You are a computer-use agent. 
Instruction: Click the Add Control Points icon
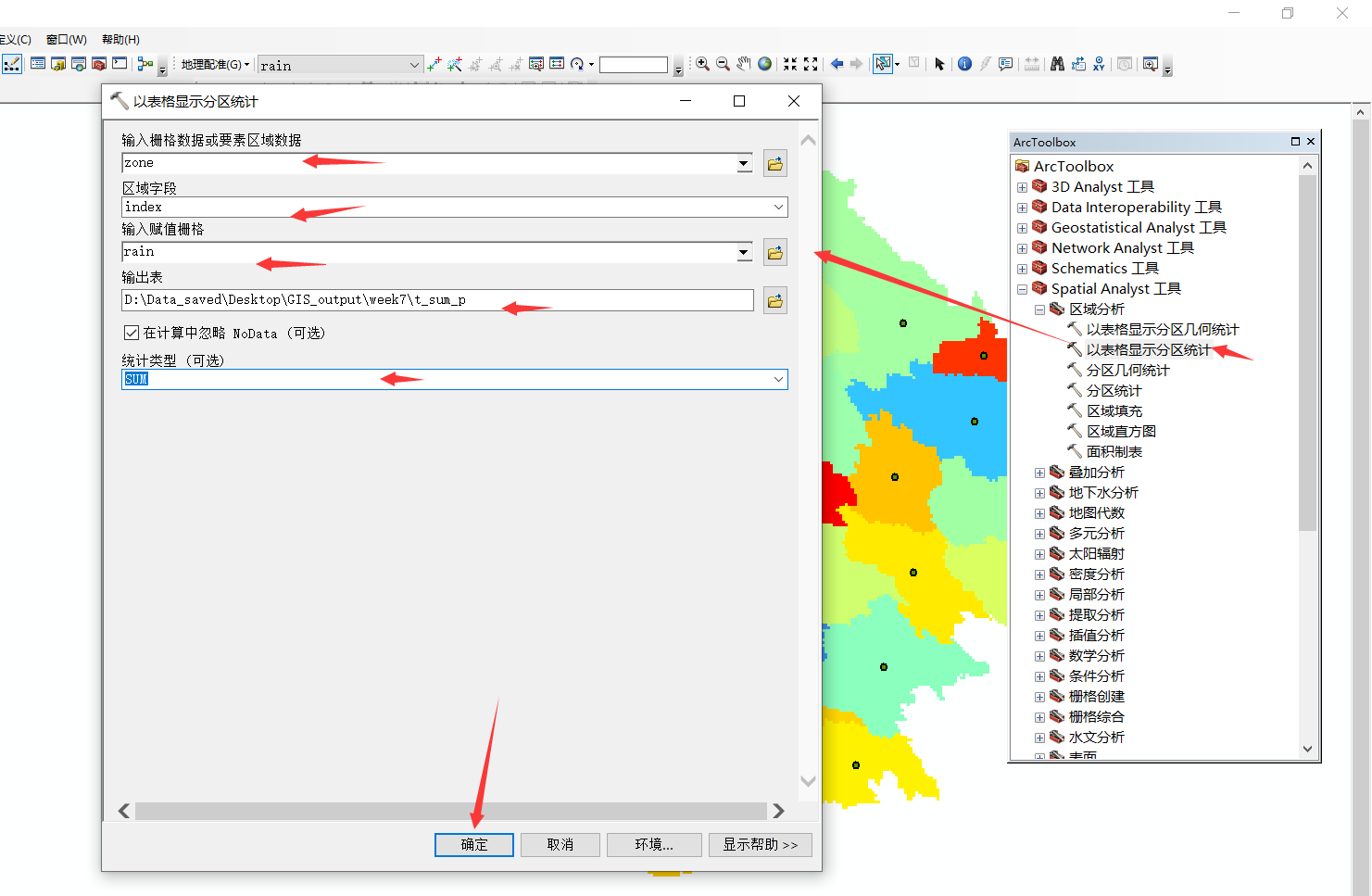click(434, 64)
